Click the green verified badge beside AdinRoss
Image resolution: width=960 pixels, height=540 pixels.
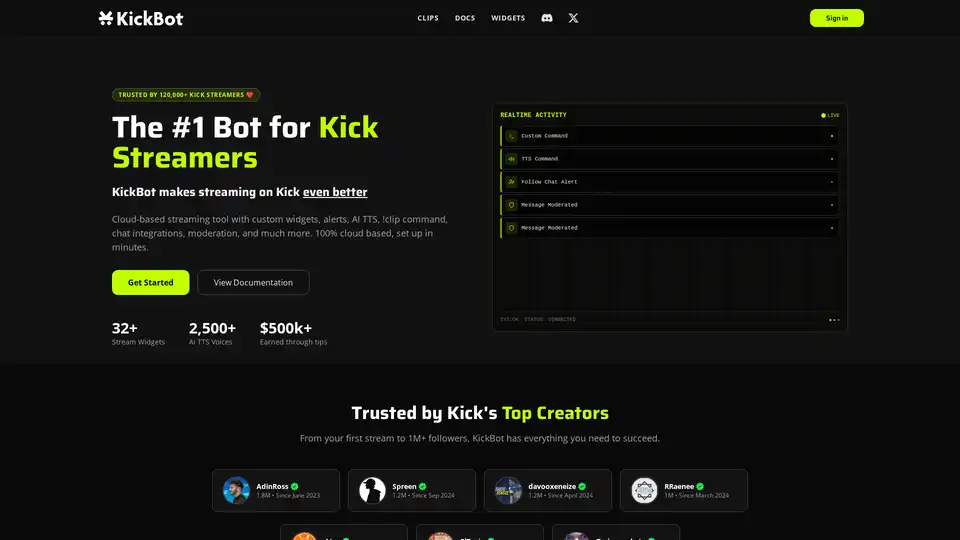click(x=295, y=486)
